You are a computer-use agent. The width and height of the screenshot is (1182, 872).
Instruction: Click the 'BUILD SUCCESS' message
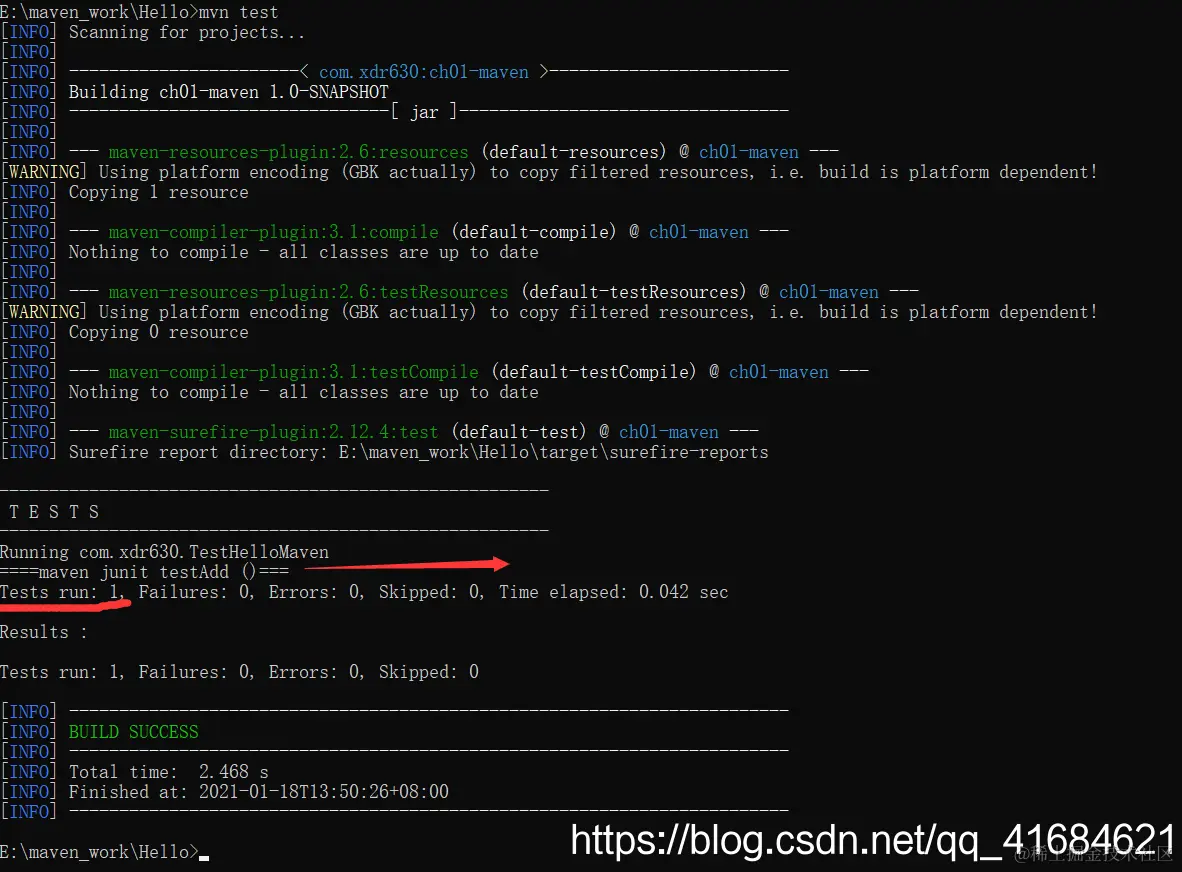point(133,732)
